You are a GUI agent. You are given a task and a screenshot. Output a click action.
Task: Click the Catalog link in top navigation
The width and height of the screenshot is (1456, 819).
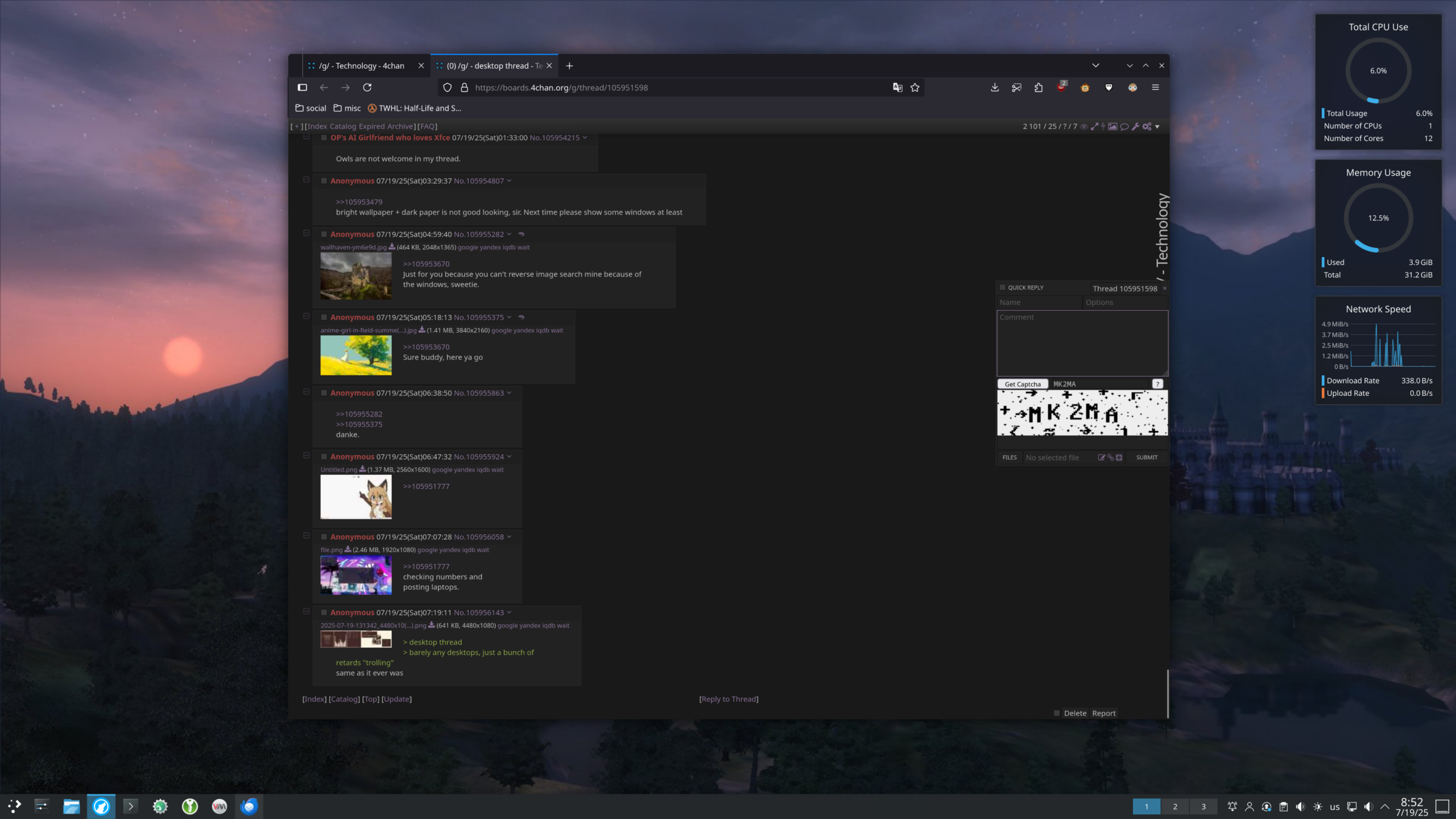pyautogui.click(x=342, y=126)
